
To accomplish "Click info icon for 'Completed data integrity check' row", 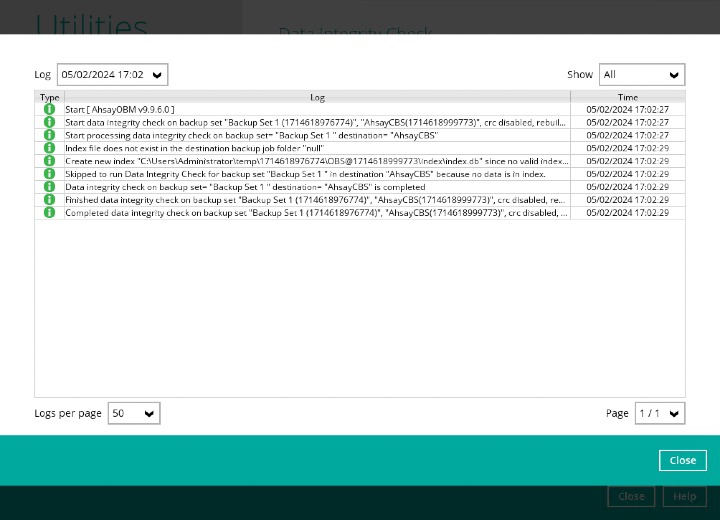I will 49,213.
